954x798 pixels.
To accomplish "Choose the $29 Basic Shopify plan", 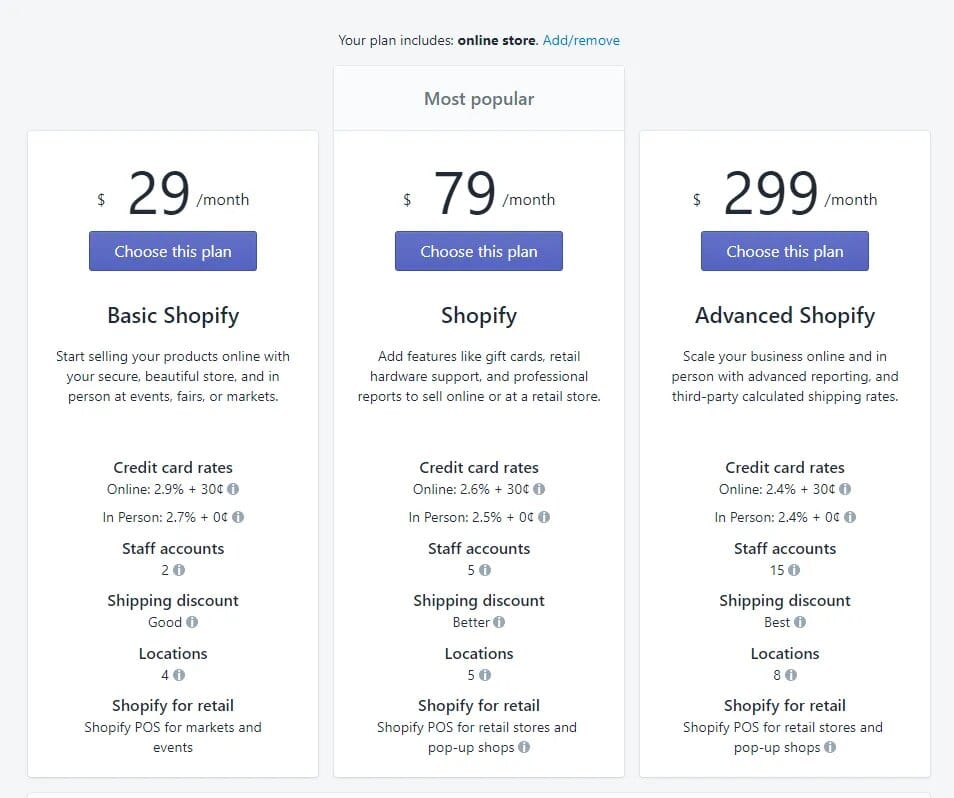I will (173, 251).
